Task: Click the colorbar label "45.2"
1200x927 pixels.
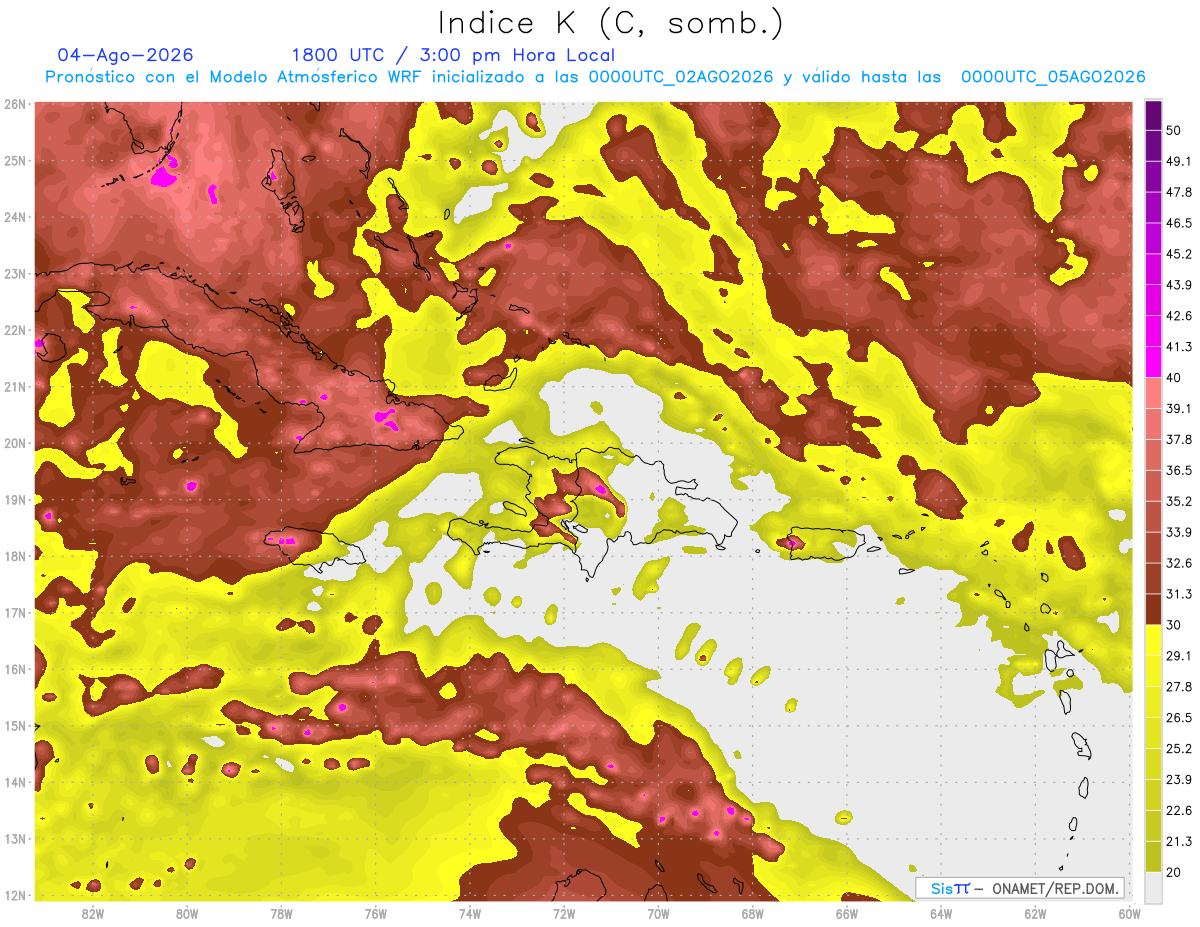Action: click(1177, 254)
